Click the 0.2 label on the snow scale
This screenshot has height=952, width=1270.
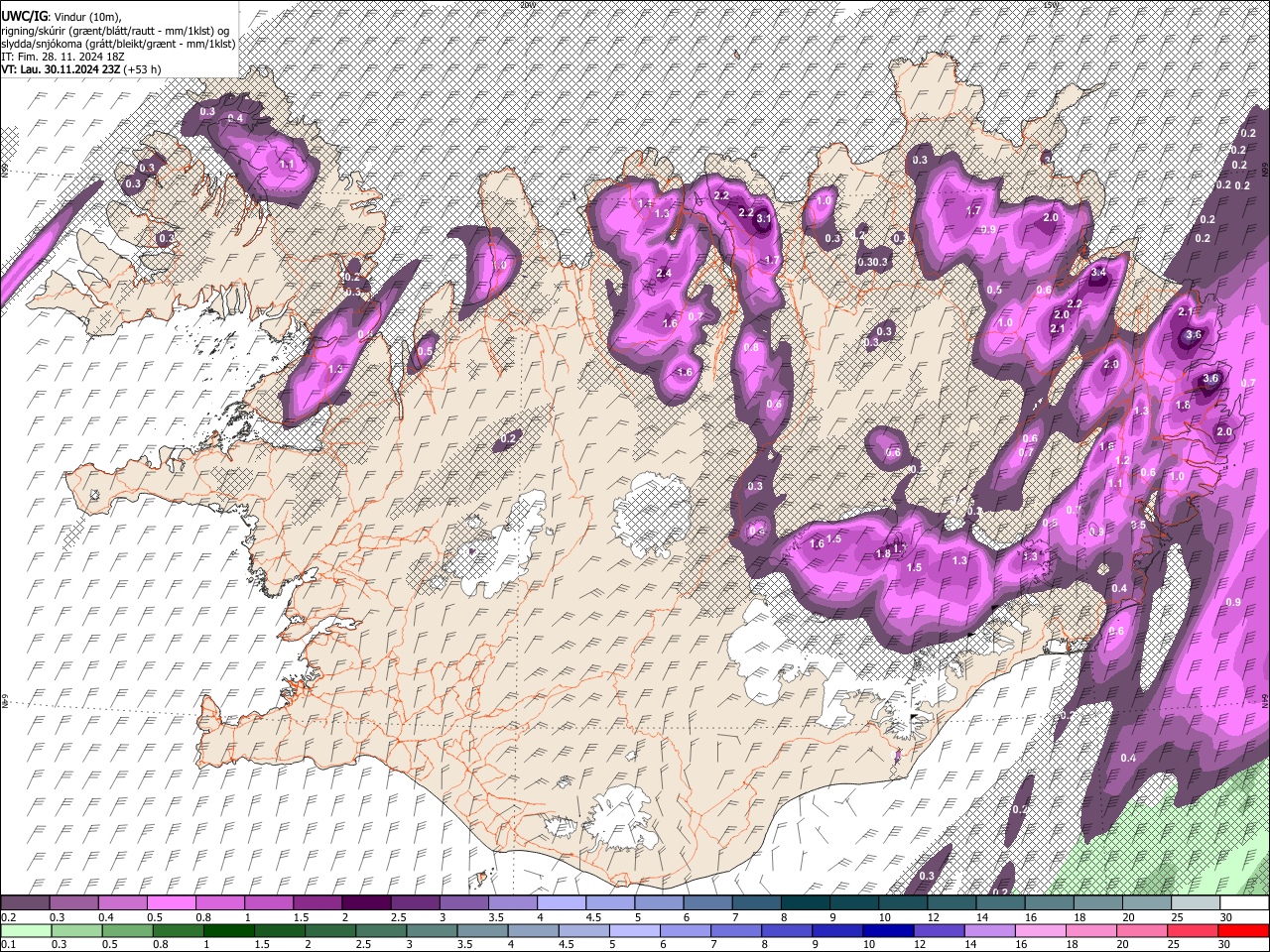(8, 917)
